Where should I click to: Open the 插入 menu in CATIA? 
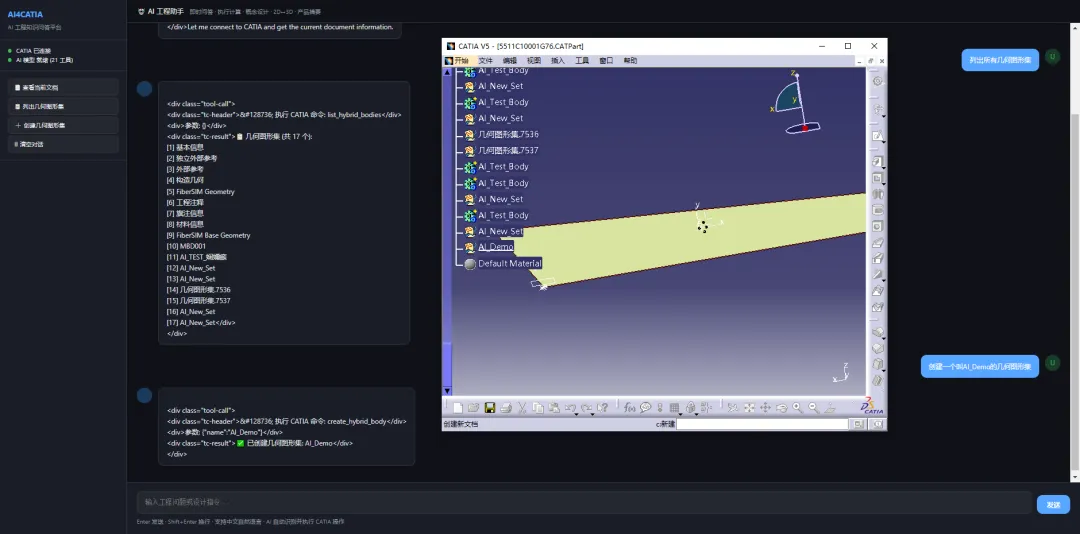coord(558,61)
